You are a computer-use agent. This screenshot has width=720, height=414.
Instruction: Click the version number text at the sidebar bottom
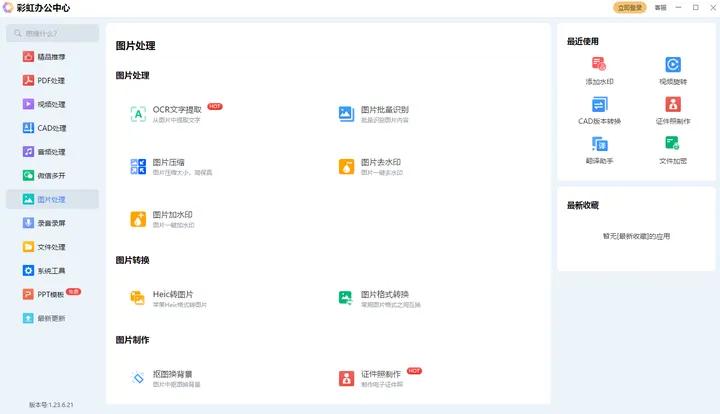[x=51, y=404]
